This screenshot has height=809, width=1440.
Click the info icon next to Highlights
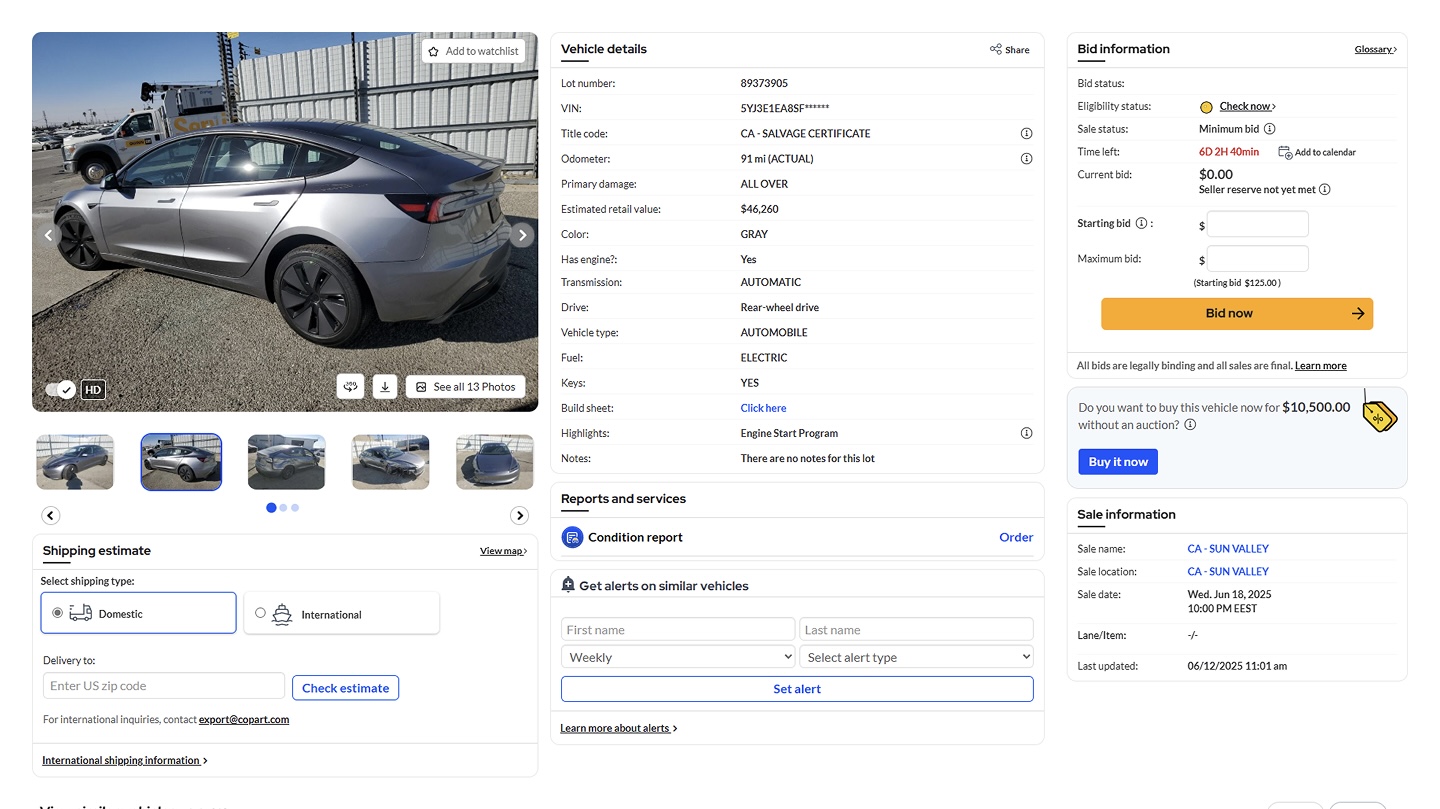click(1026, 432)
